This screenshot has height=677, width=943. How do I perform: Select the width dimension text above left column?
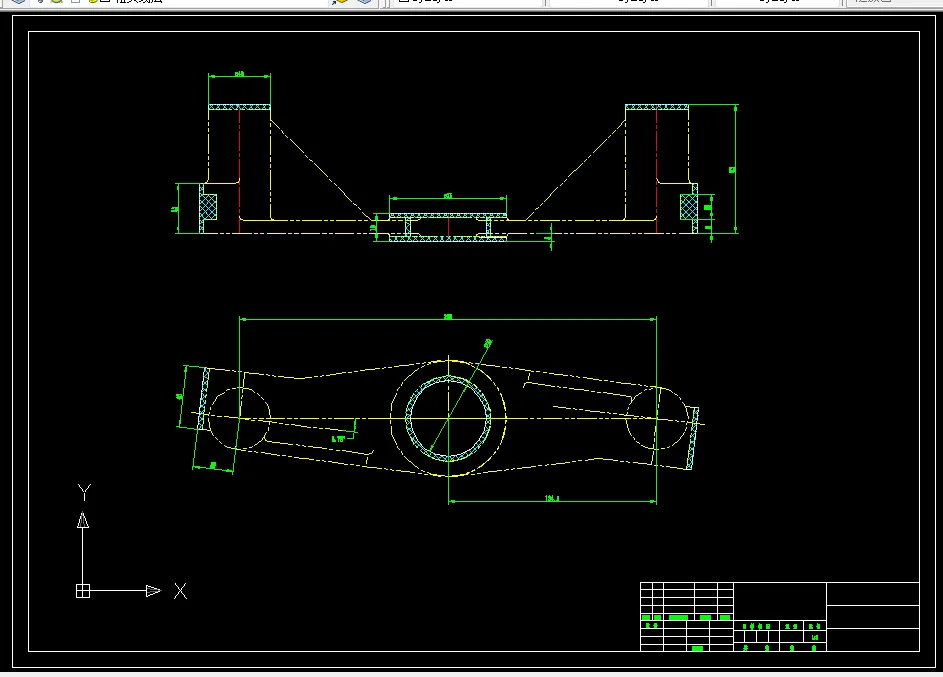click(x=239, y=73)
